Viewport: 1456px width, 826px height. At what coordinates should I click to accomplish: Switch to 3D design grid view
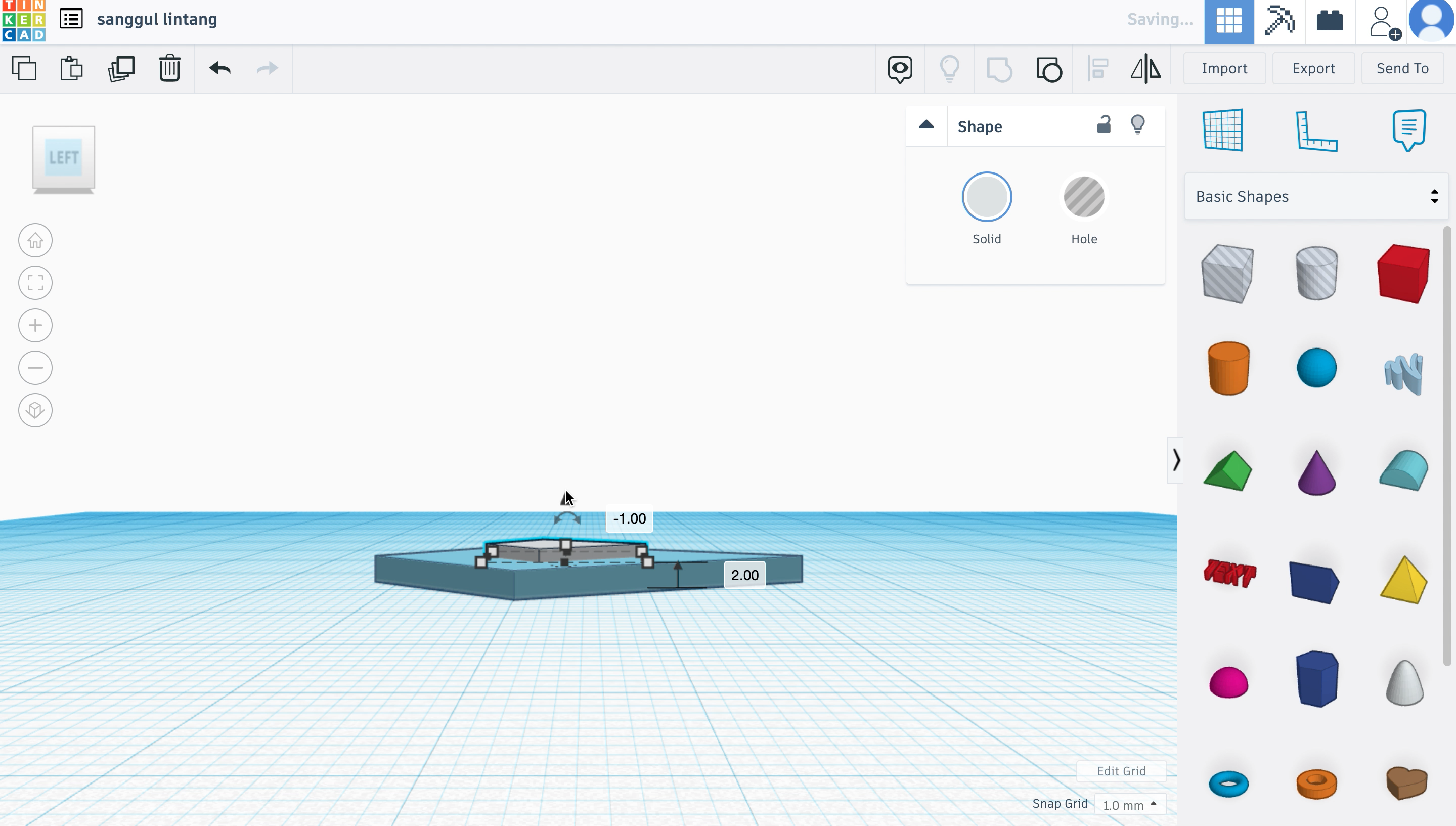[1229, 22]
